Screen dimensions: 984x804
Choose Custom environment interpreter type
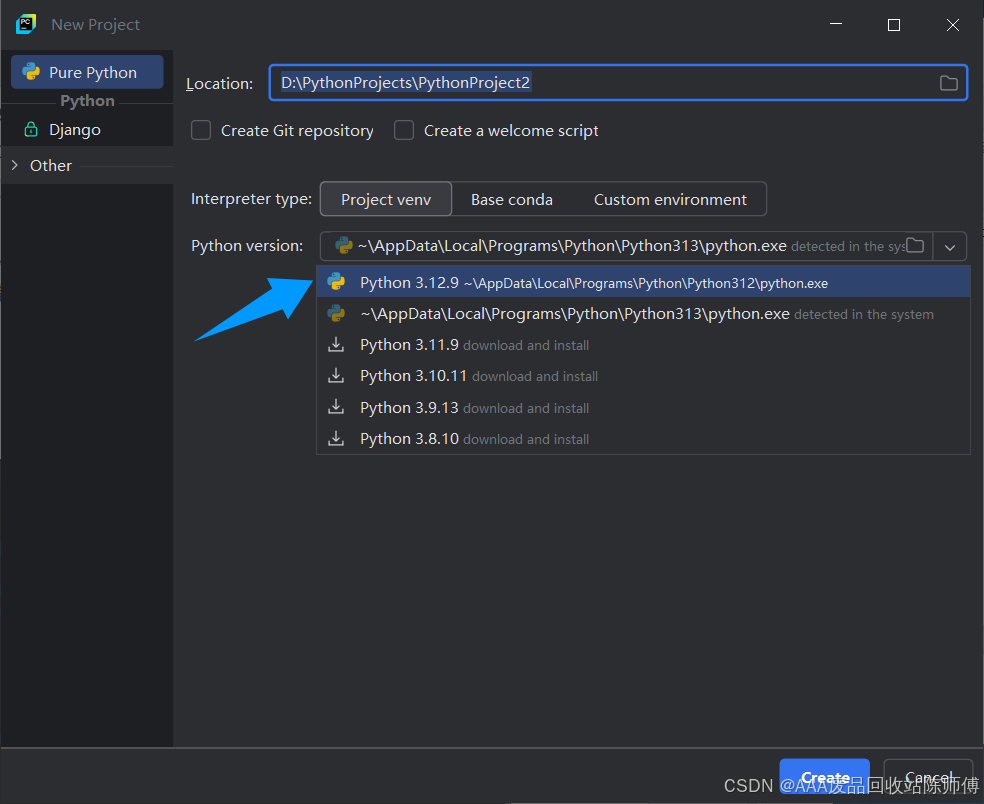coord(670,200)
